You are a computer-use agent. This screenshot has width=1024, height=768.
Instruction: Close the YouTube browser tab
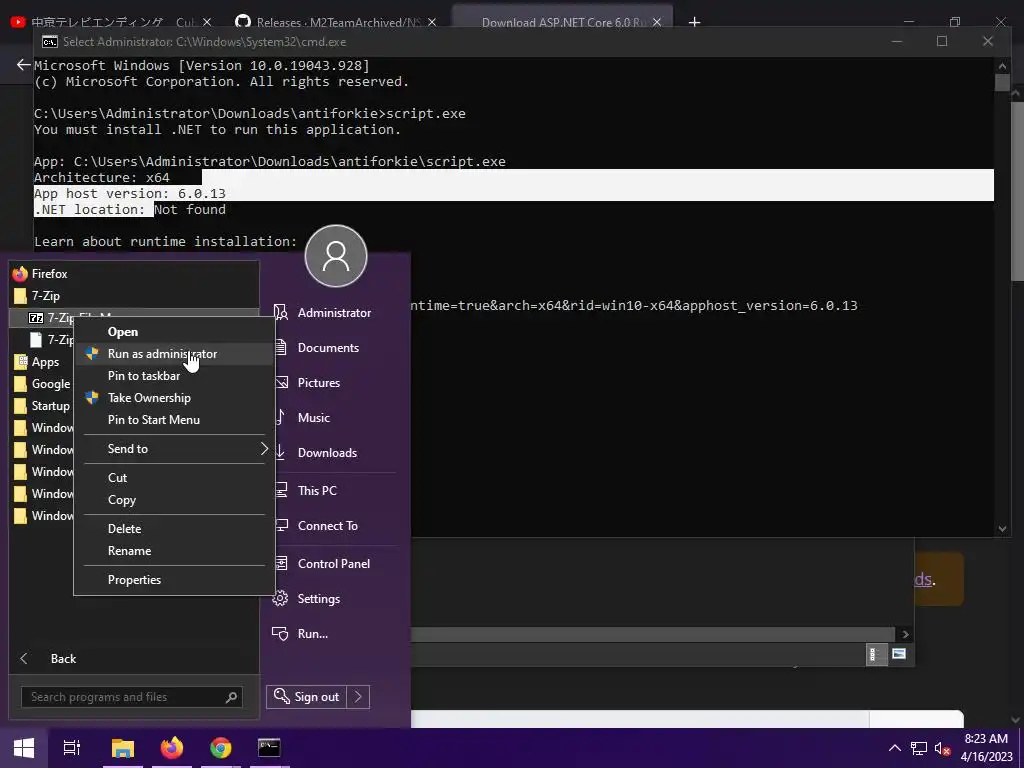click(207, 22)
